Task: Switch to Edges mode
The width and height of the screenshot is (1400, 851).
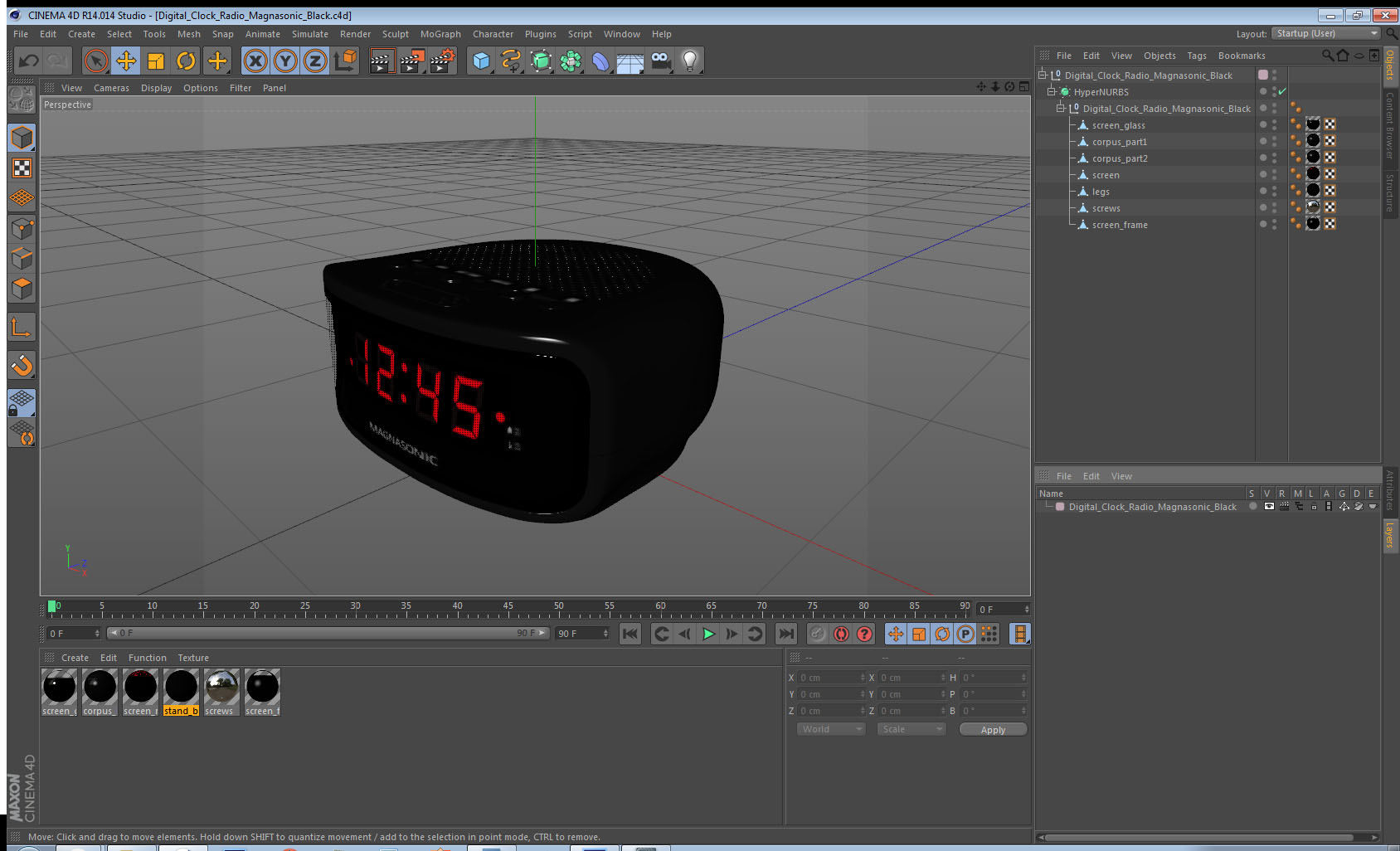Action: pyautogui.click(x=22, y=258)
